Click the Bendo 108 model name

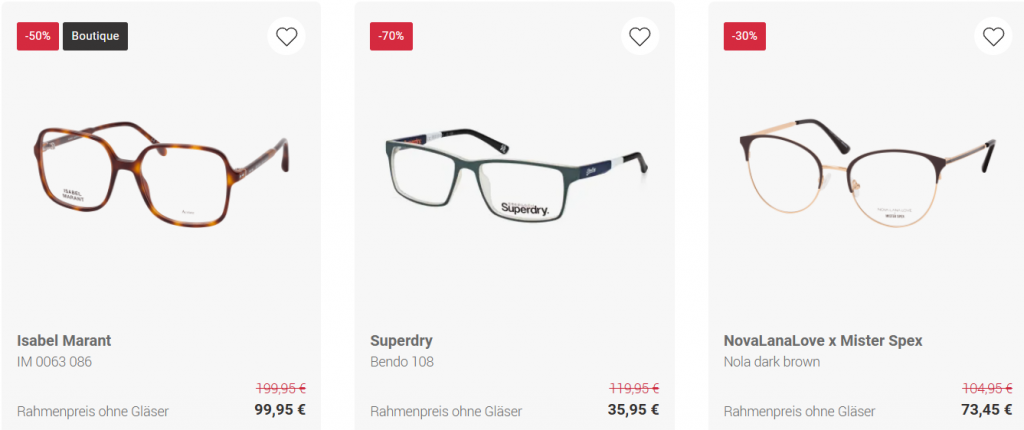[402, 361]
